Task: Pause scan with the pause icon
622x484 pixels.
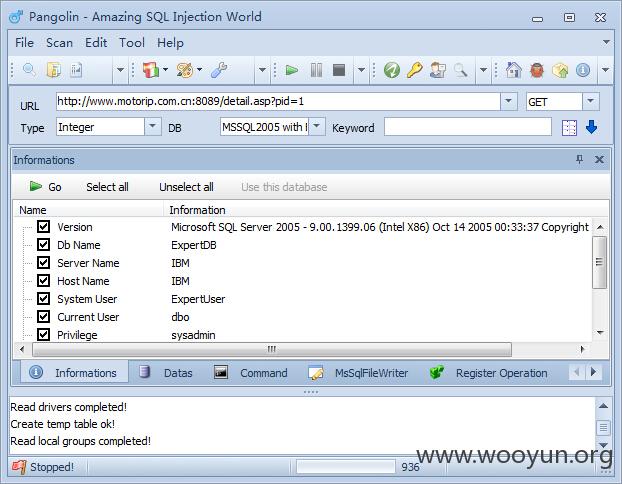Action: point(316,70)
